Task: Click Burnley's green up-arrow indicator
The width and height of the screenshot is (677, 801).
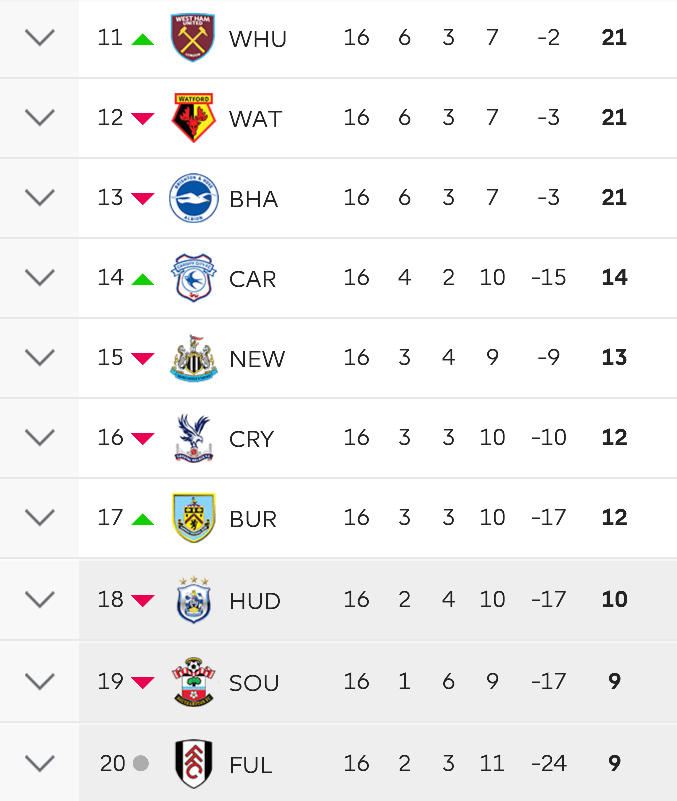Action: click(143, 520)
